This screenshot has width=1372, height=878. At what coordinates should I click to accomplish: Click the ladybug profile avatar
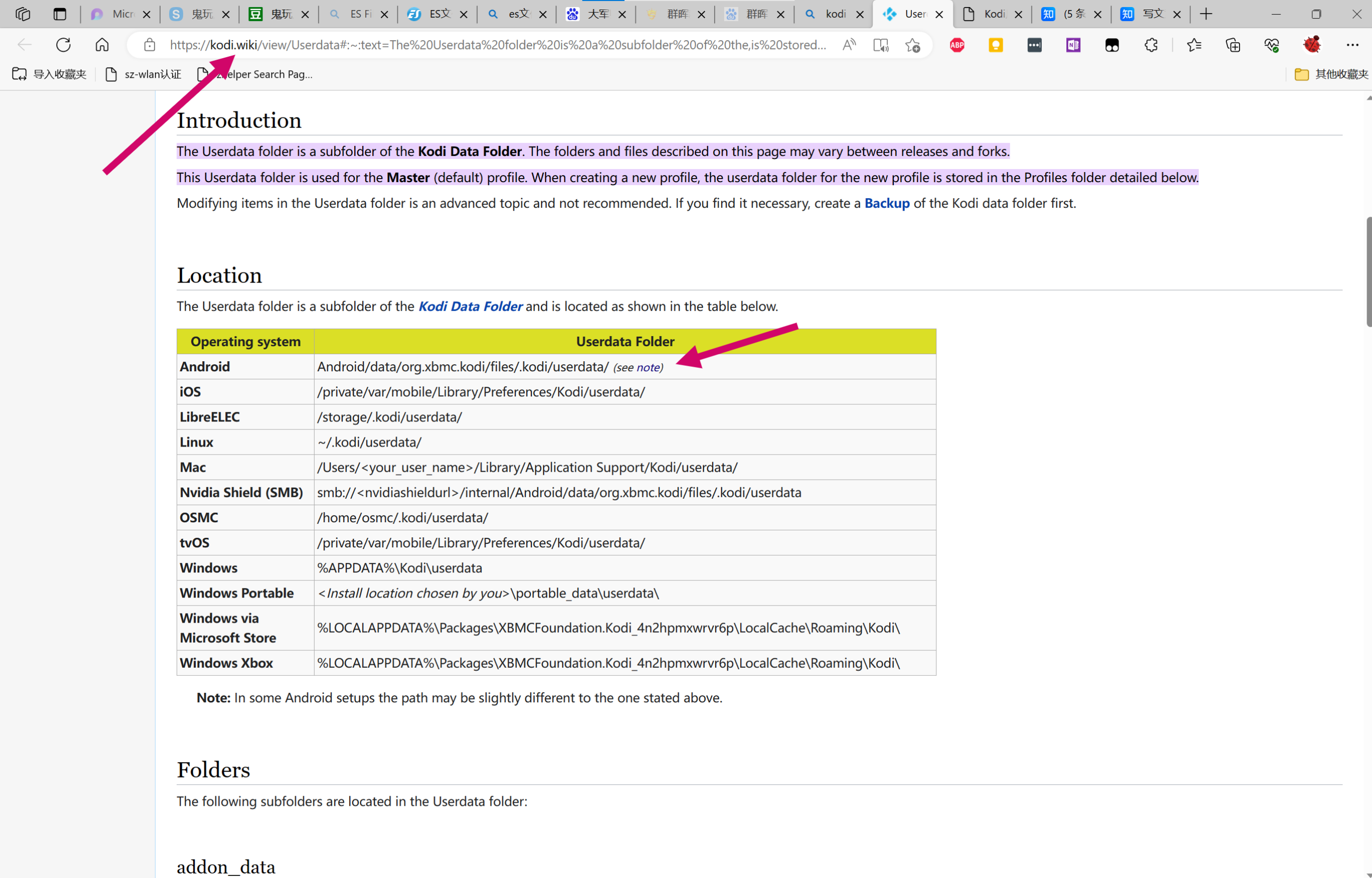pyautogui.click(x=1312, y=45)
